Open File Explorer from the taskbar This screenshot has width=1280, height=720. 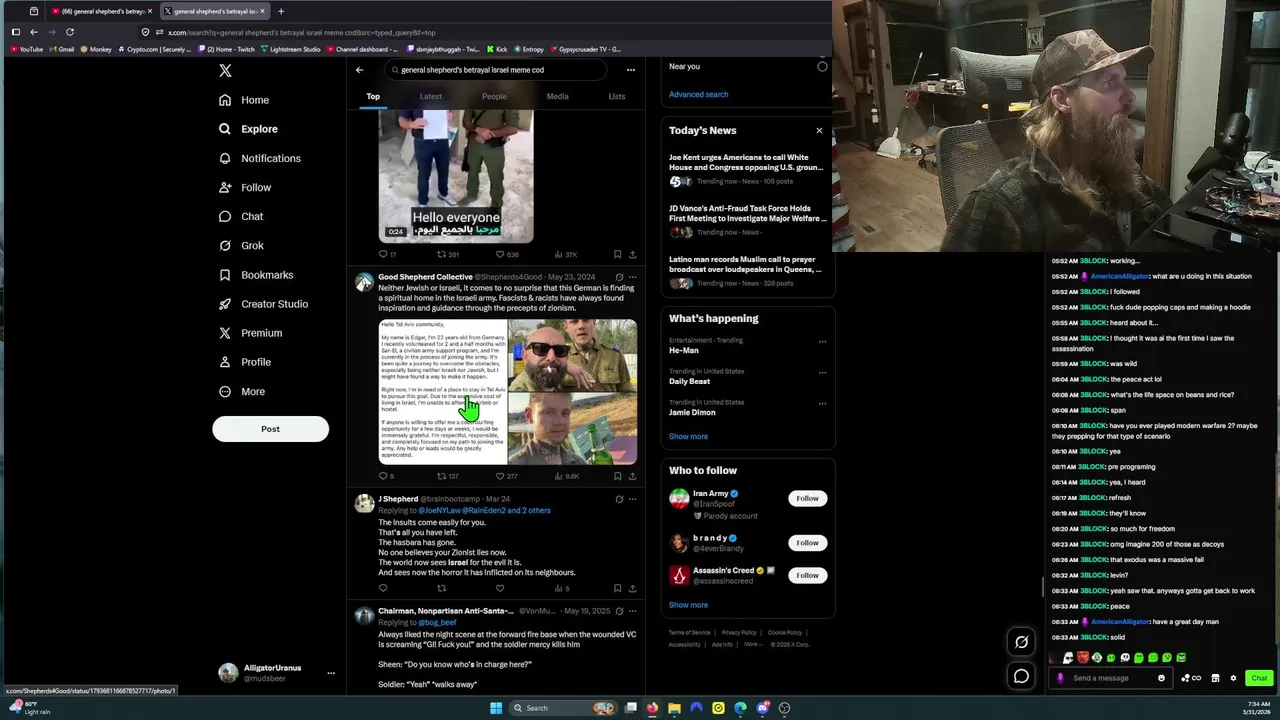[674, 708]
